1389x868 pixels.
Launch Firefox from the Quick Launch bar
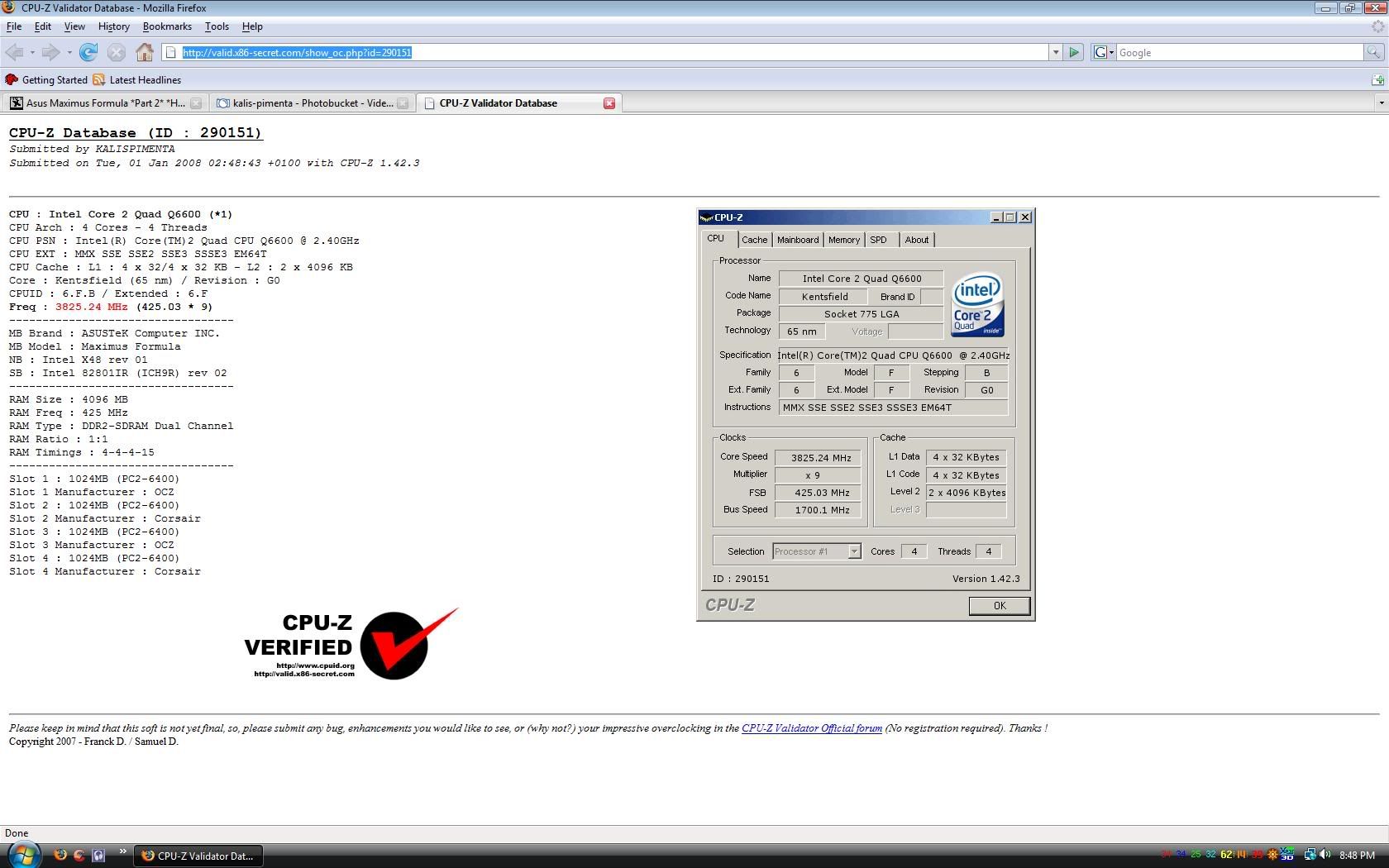coord(60,856)
